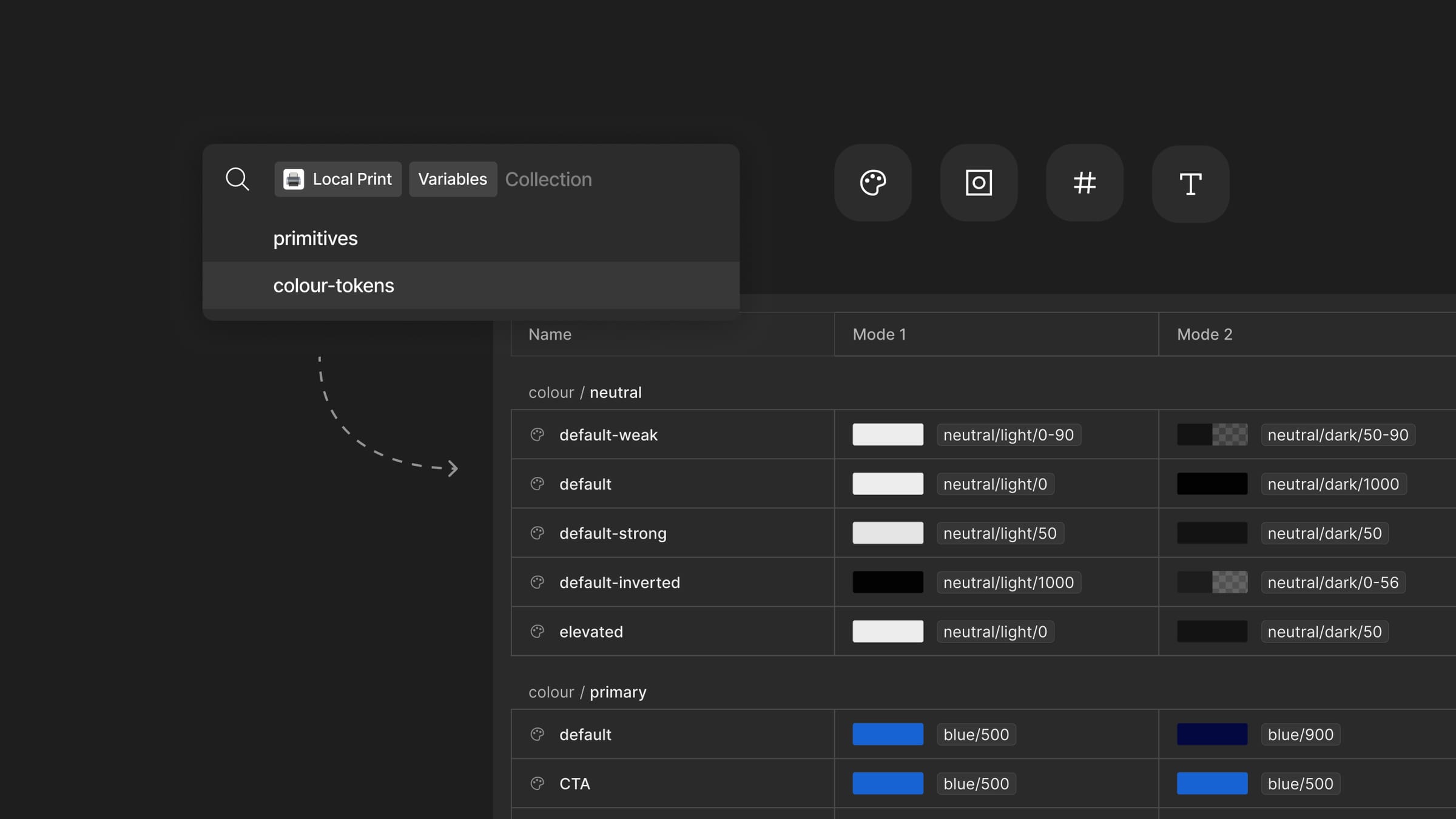Click the printer icon next to Local Print

[x=294, y=179]
